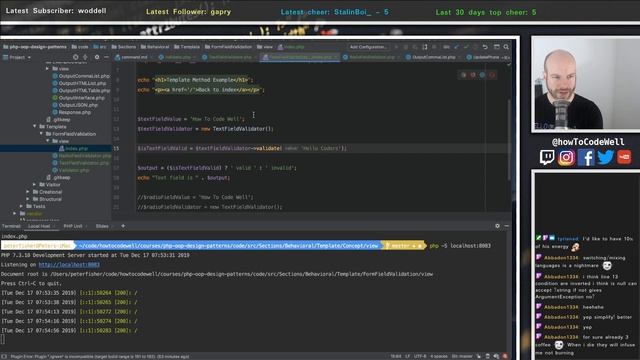Click the locate-file target icon in Project panel
Viewport: 640px width, 360px height.
(x=76, y=57)
